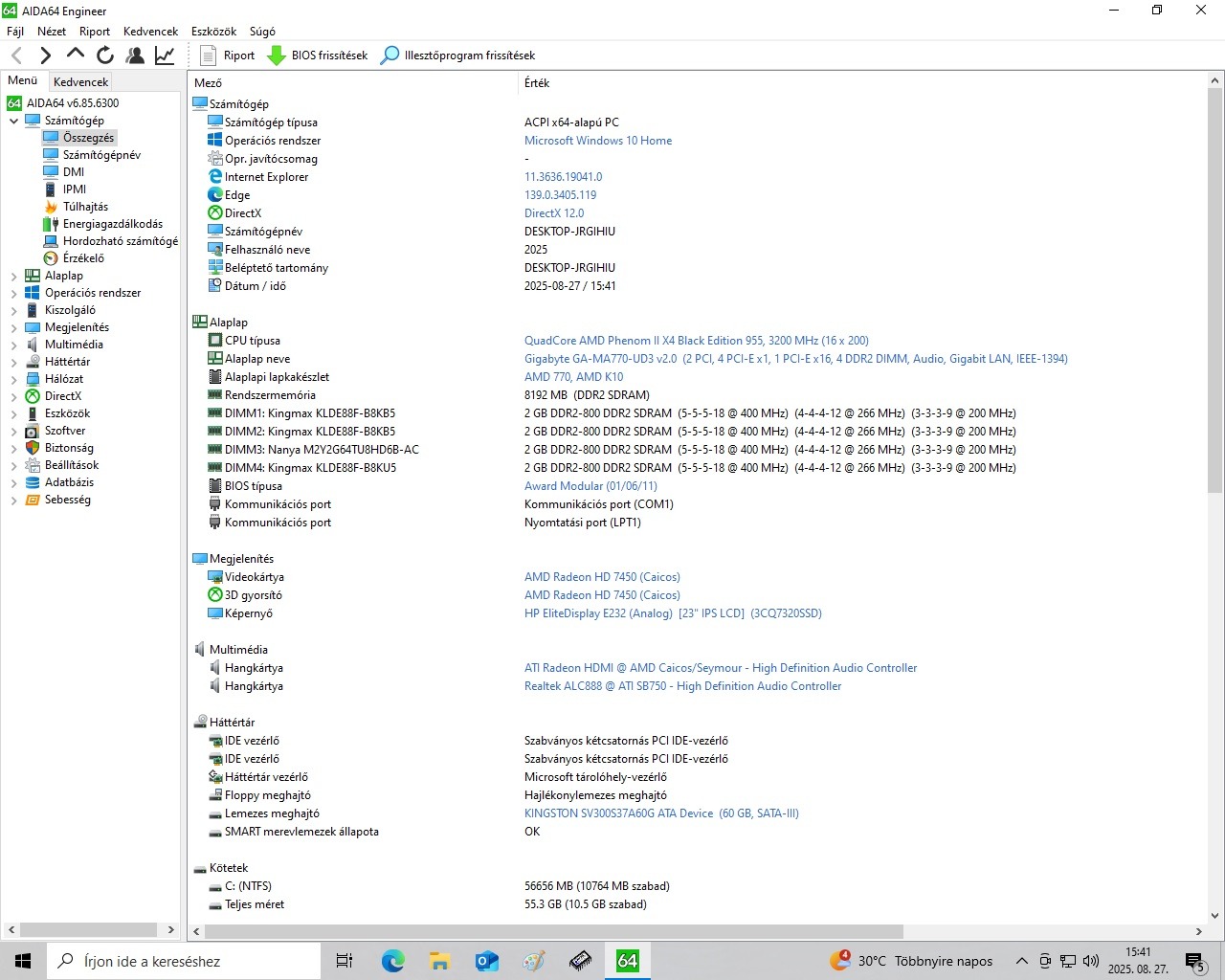The width and height of the screenshot is (1225, 980).
Task: Expand the Operációs rendszer tree node
Action: click(13, 293)
